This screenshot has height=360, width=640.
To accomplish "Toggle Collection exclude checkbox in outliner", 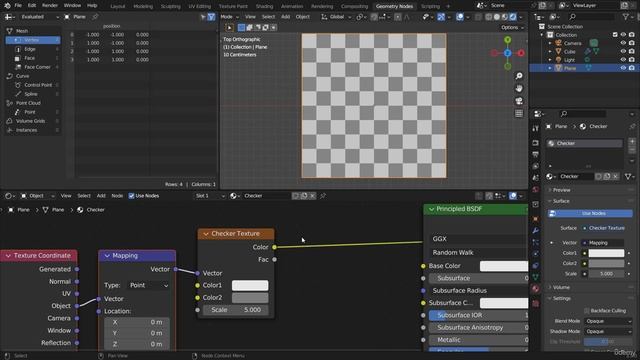I will tap(615, 35).
